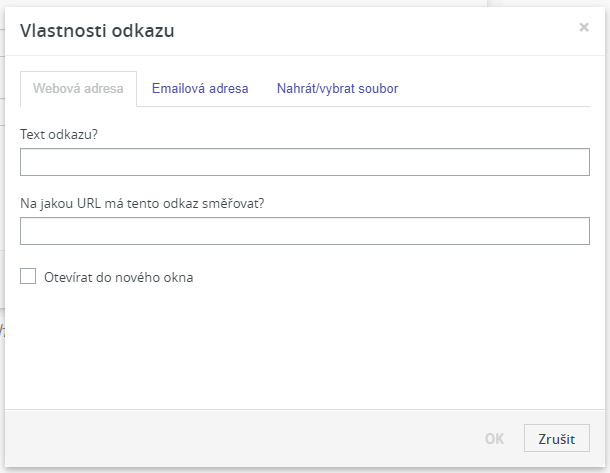Focus the Text odkazu input field
This screenshot has height=473, width=610.
coord(305,162)
